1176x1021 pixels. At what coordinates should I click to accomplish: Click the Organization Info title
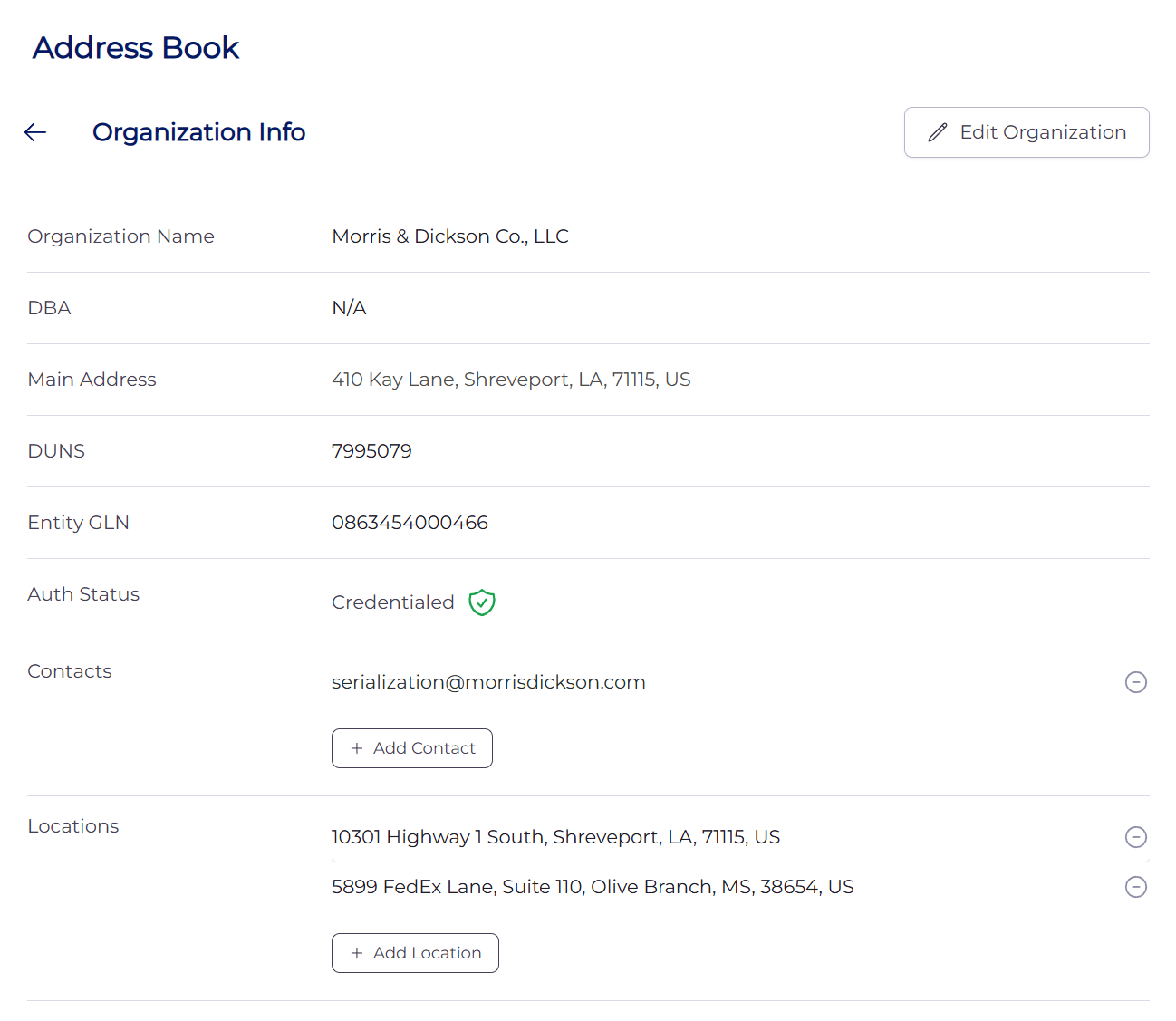tap(199, 132)
